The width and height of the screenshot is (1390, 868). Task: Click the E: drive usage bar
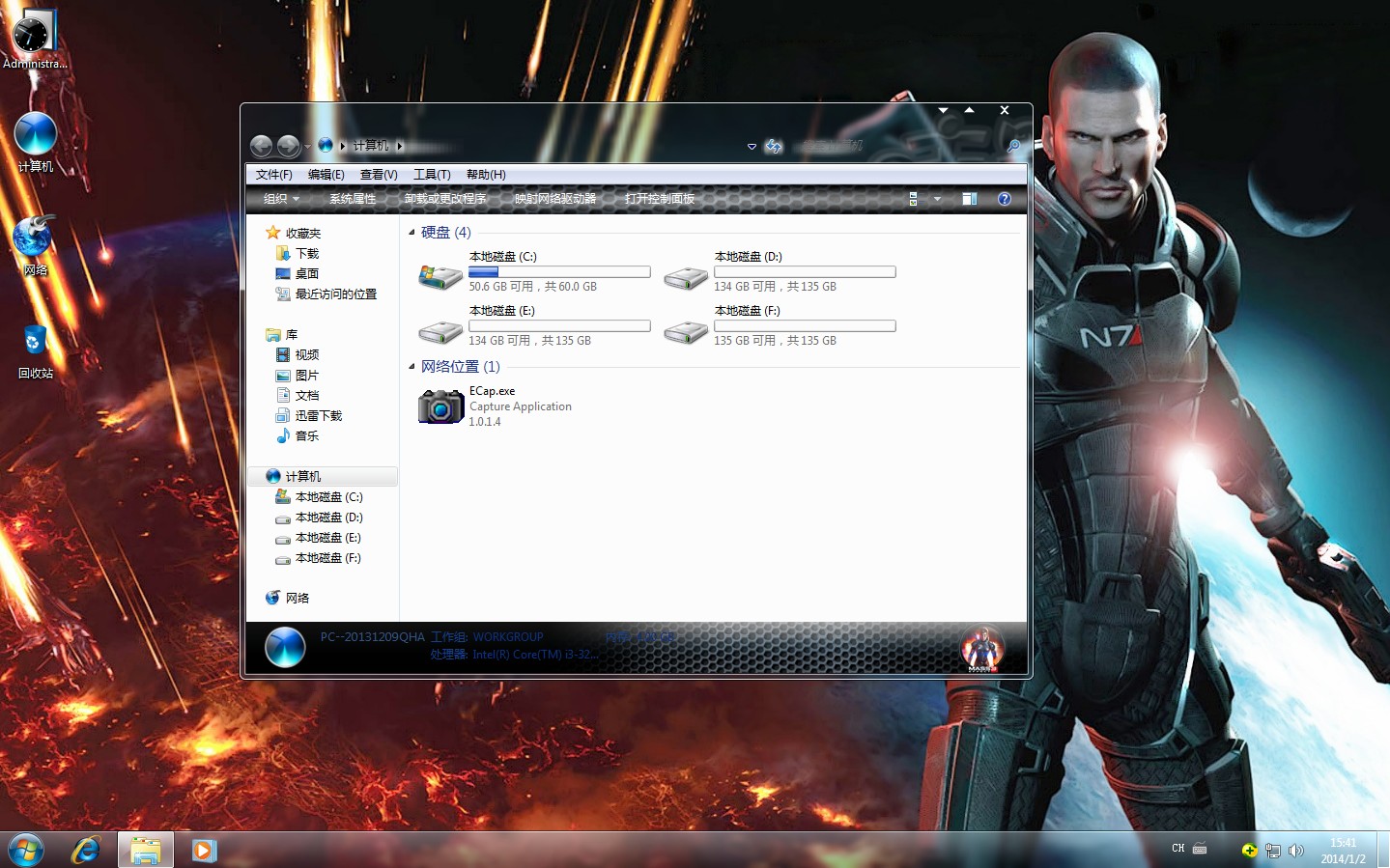[x=559, y=326]
